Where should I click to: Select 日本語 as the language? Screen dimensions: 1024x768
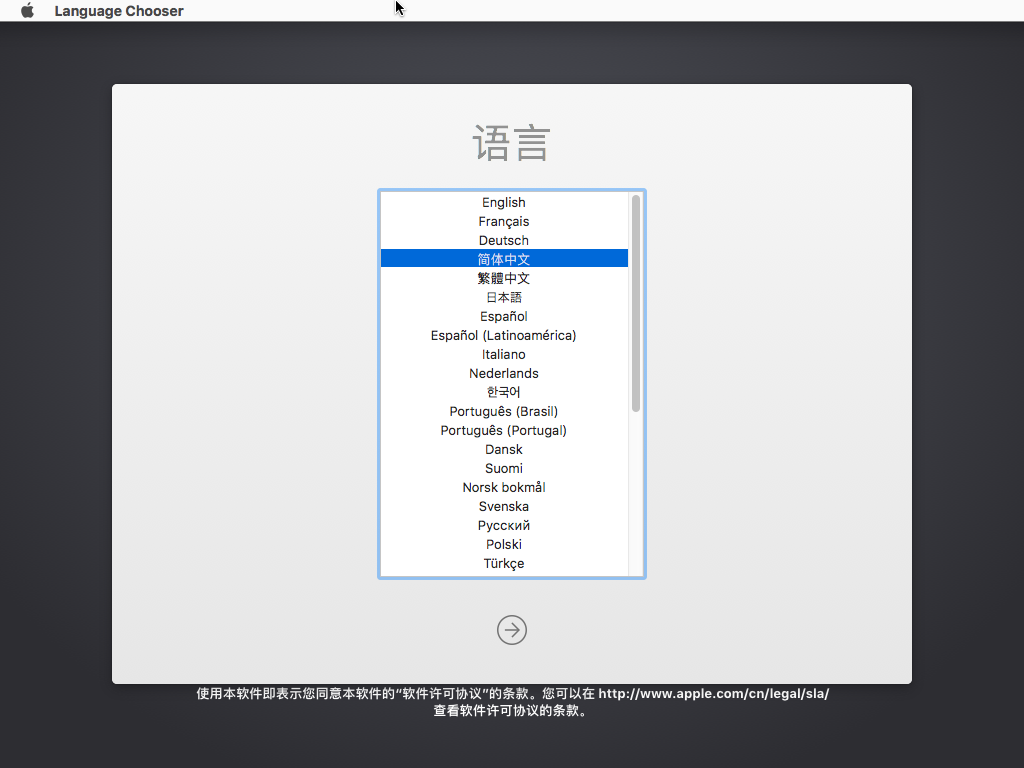coord(503,297)
